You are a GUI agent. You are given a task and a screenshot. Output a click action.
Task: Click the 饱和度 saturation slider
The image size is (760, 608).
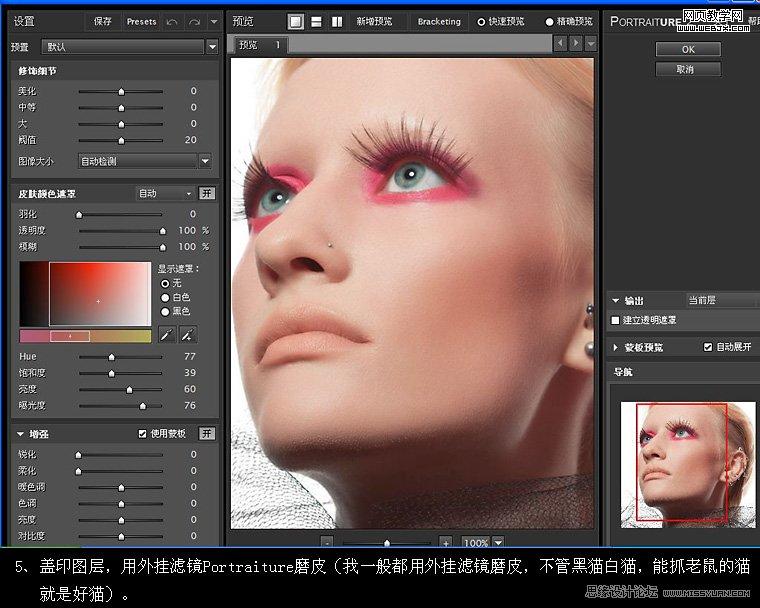pyautogui.click(x=121, y=373)
